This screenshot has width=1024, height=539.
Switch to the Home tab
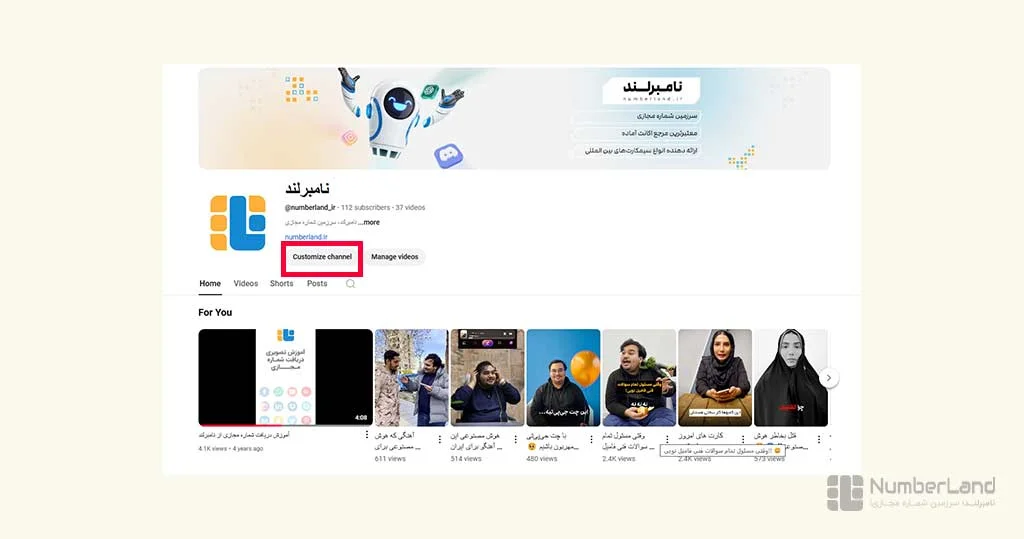[x=210, y=284]
